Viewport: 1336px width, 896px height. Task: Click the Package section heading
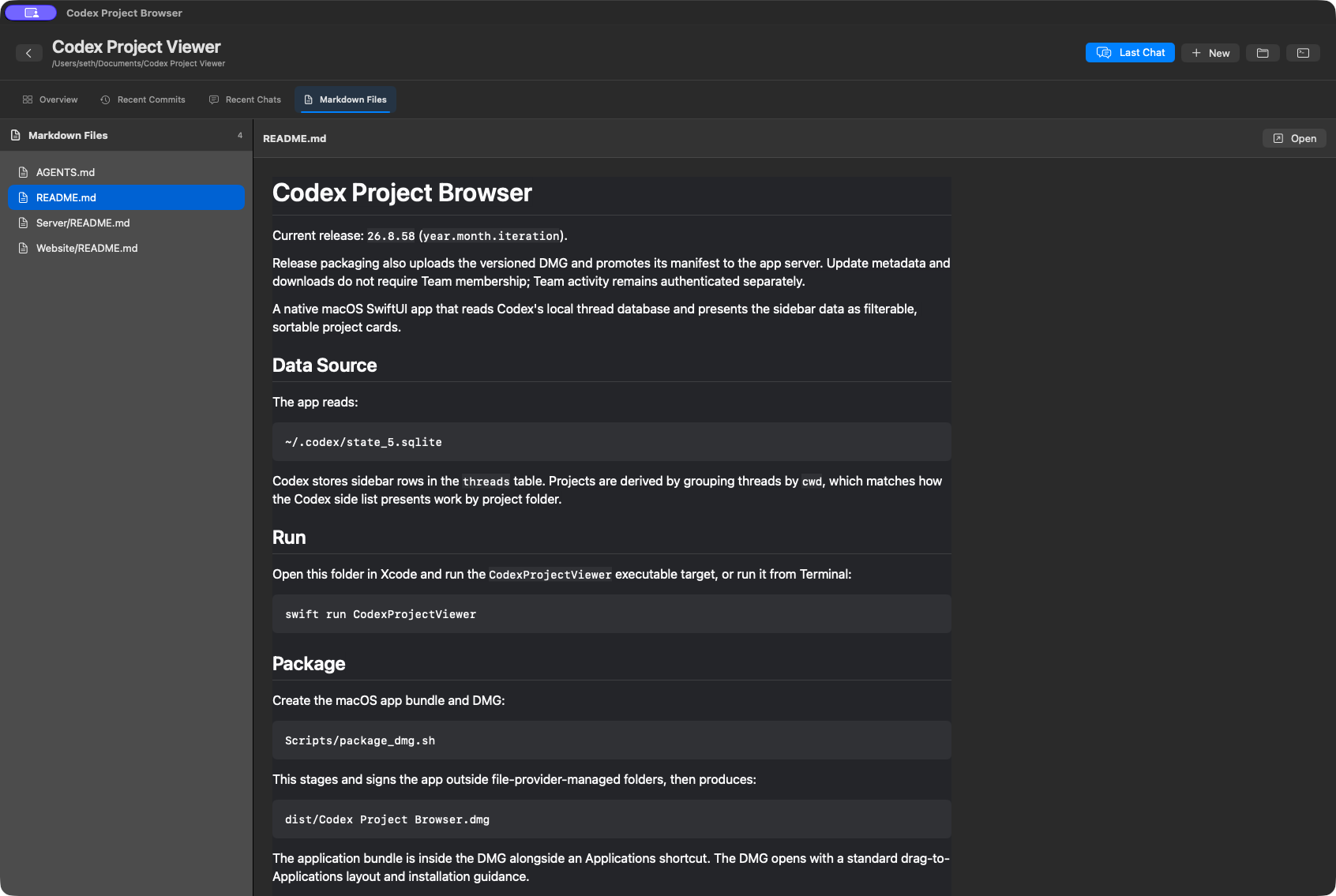[x=309, y=664]
